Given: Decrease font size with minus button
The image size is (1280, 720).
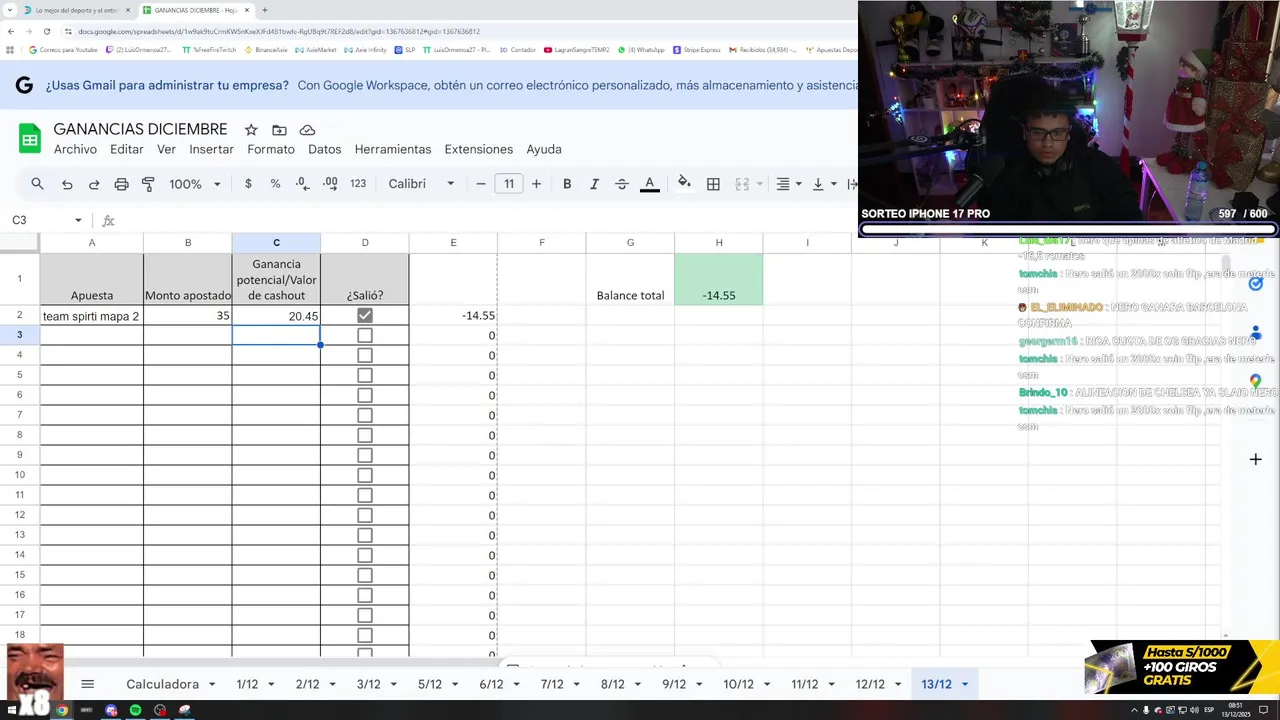Looking at the screenshot, I should coord(481,184).
